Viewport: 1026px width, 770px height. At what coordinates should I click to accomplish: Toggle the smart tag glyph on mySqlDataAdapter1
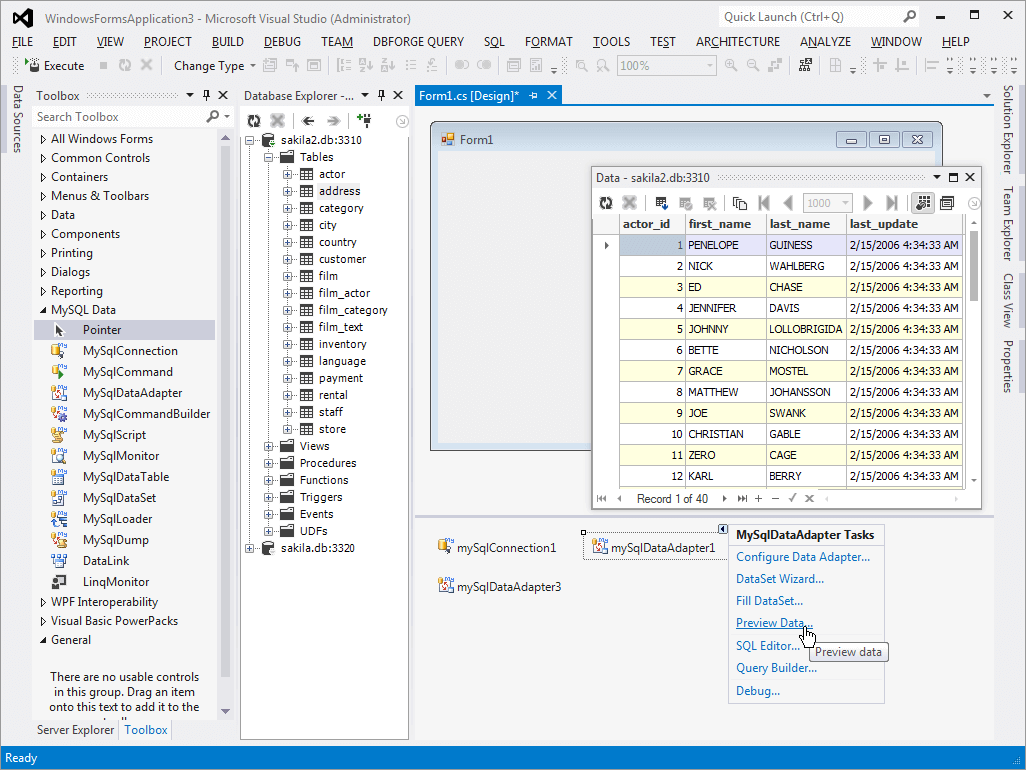[722, 529]
